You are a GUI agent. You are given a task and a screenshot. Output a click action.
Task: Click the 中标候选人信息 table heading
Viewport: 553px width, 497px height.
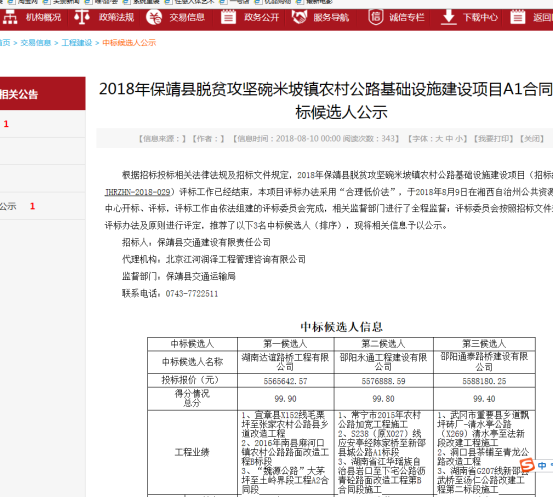pos(341,327)
